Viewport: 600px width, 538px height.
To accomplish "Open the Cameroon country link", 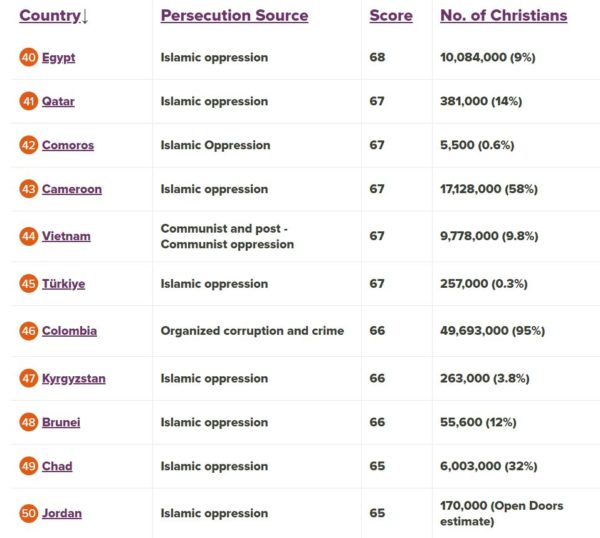I will tap(72, 190).
